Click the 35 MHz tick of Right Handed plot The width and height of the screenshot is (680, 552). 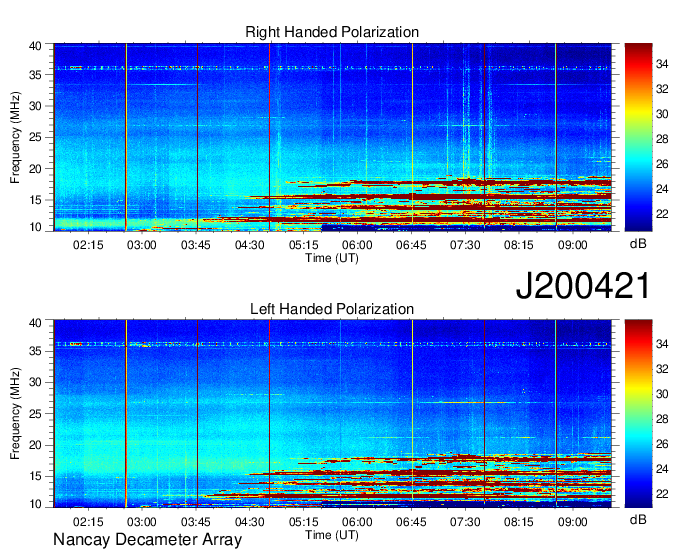pyautogui.click(x=35, y=75)
